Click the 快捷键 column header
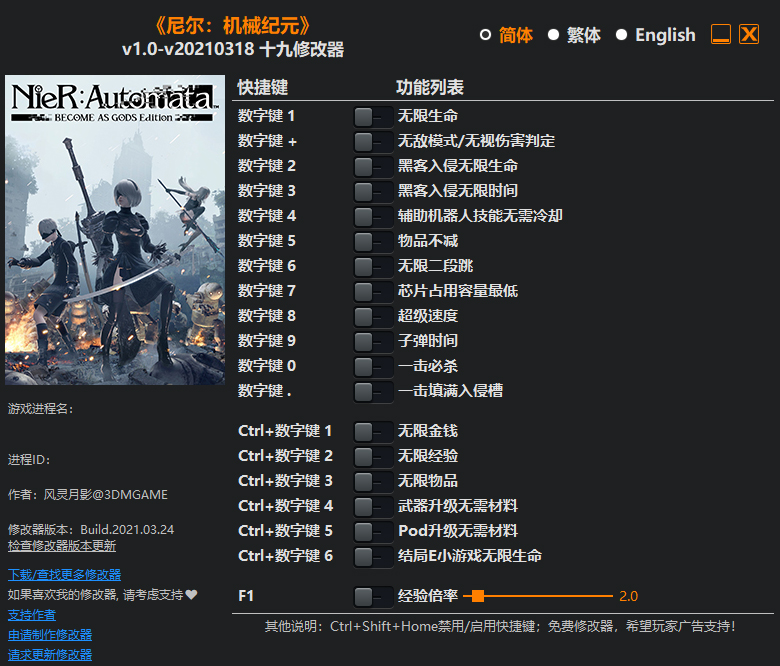The image size is (780, 666). click(x=263, y=88)
